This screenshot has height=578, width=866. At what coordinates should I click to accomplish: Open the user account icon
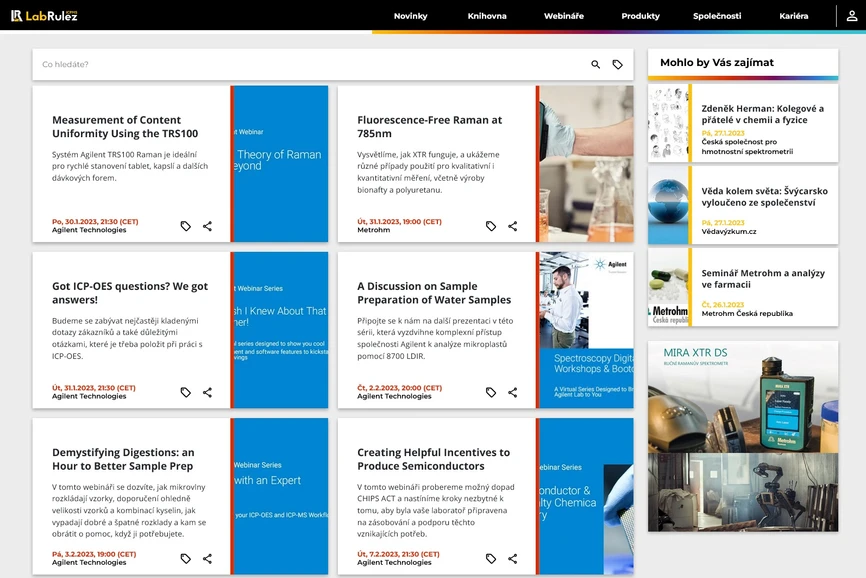click(x=852, y=16)
